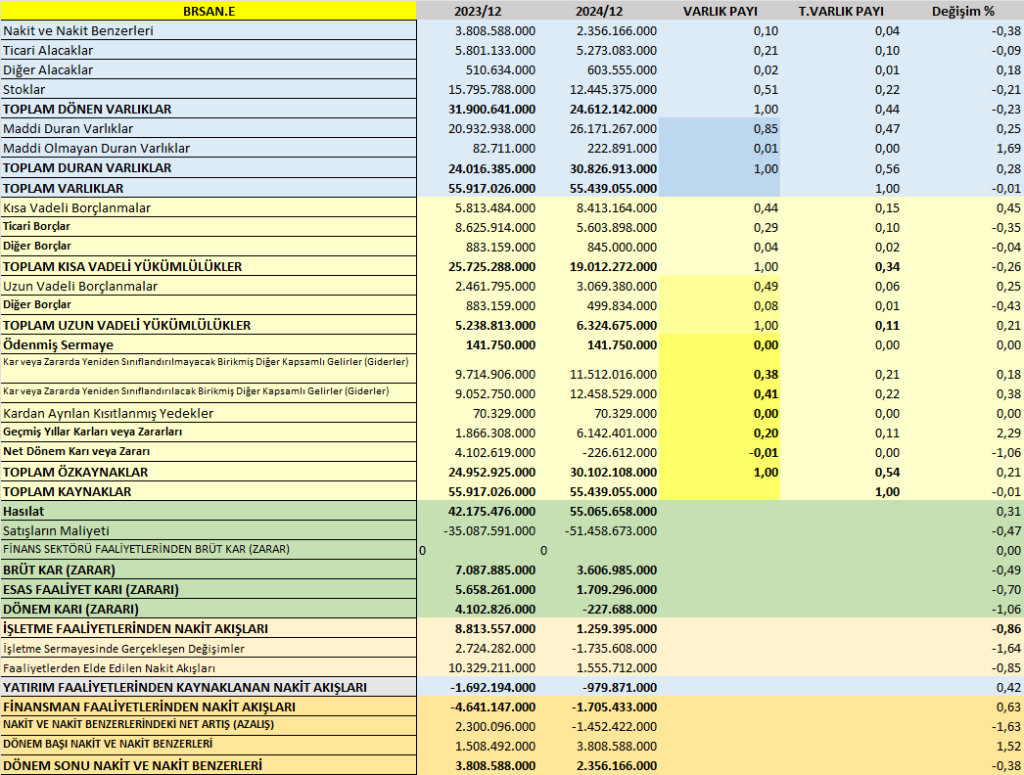Click the 2023/12 column header
The width and height of the screenshot is (1024, 775).
click(x=477, y=11)
